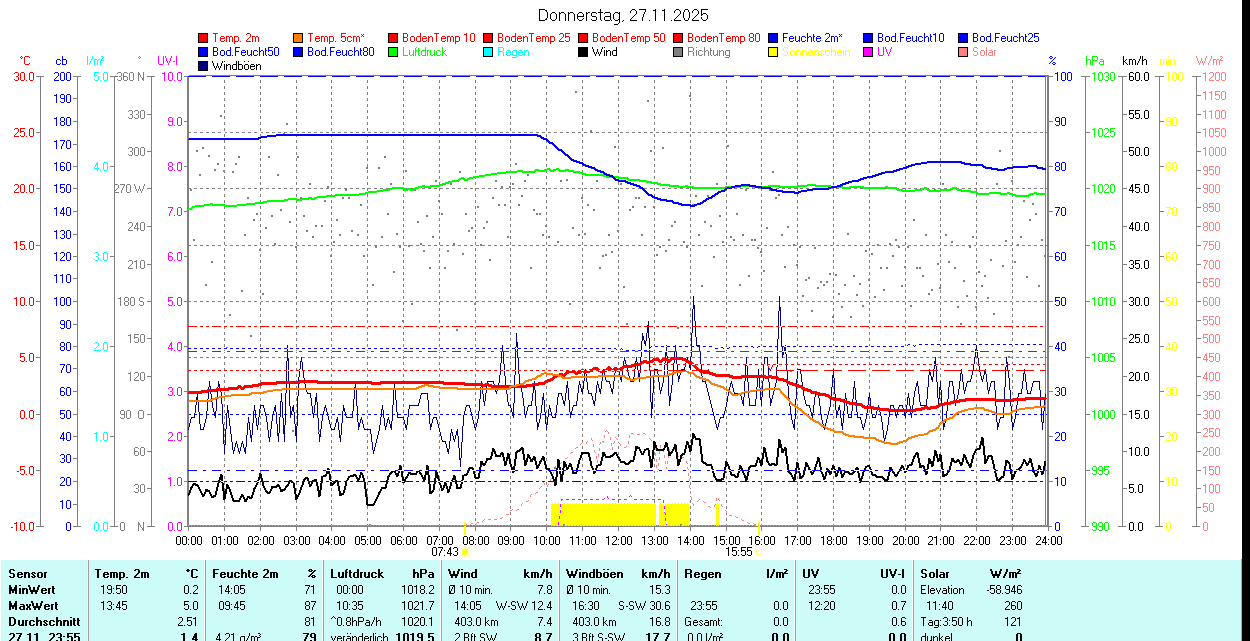Click the sunrise sun icon at 07:43
Viewport: 1250px width, 641px height.
pos(466,551)
